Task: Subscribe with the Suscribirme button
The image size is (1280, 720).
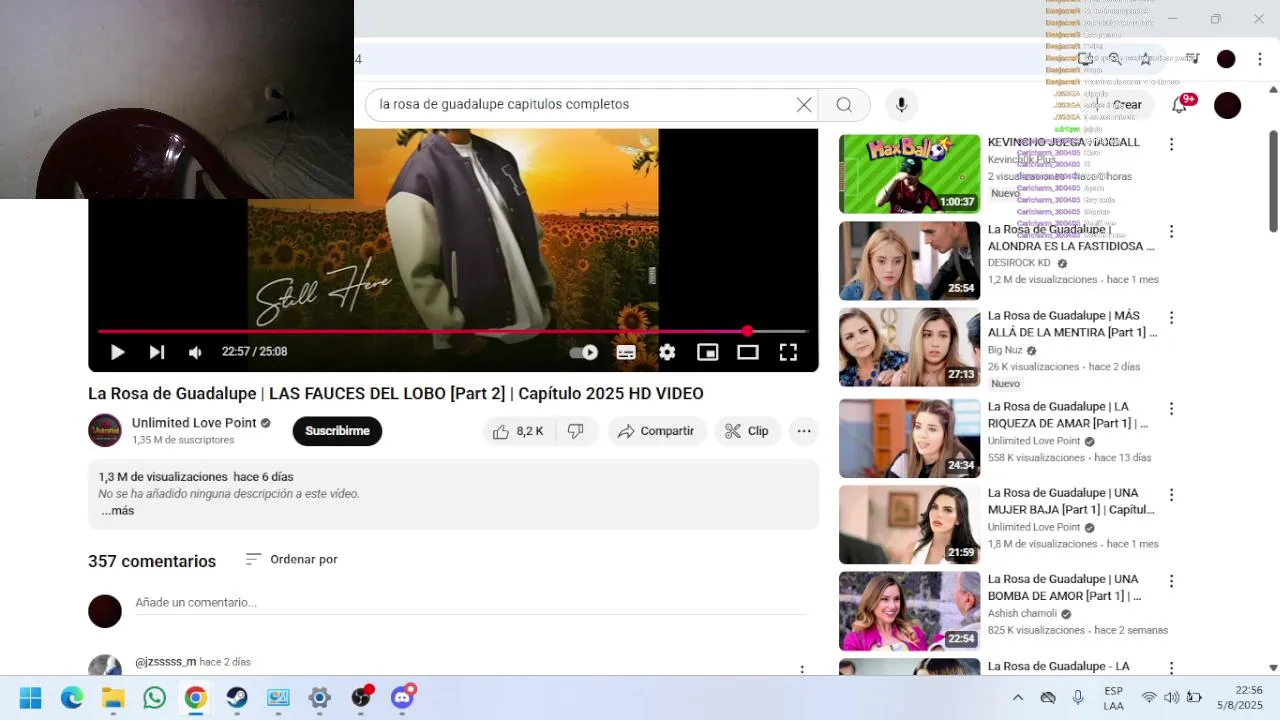Action: coord(337,431)
